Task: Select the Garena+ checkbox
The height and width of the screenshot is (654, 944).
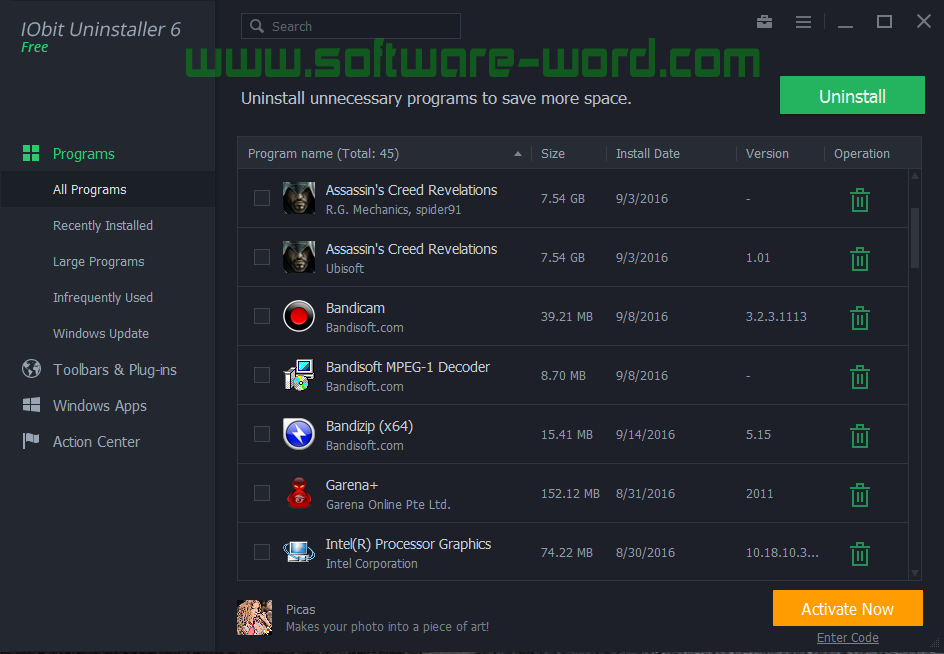Action: click(x=262, y=493)
